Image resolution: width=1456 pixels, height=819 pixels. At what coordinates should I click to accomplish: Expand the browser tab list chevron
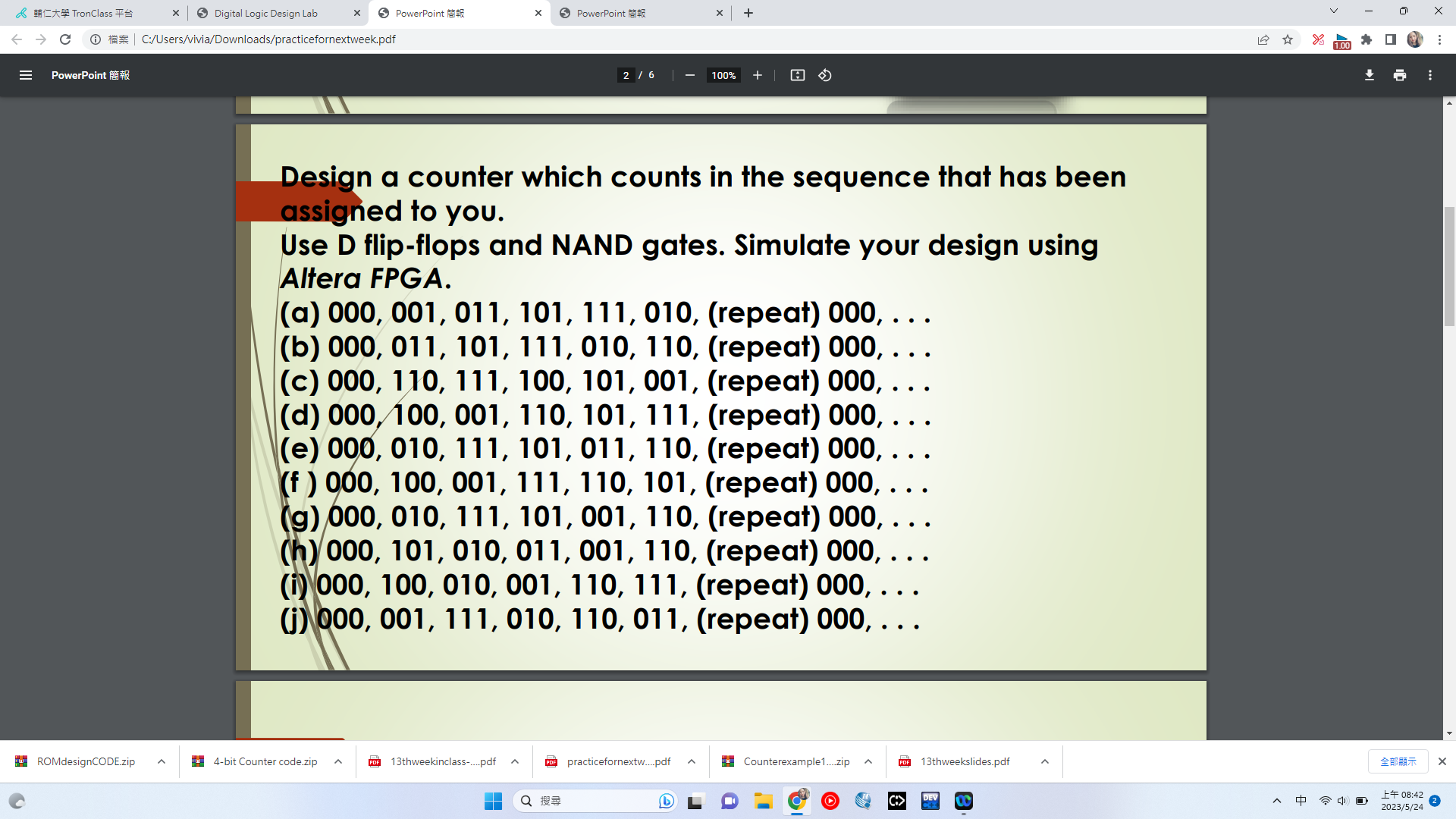[1332, 11]
